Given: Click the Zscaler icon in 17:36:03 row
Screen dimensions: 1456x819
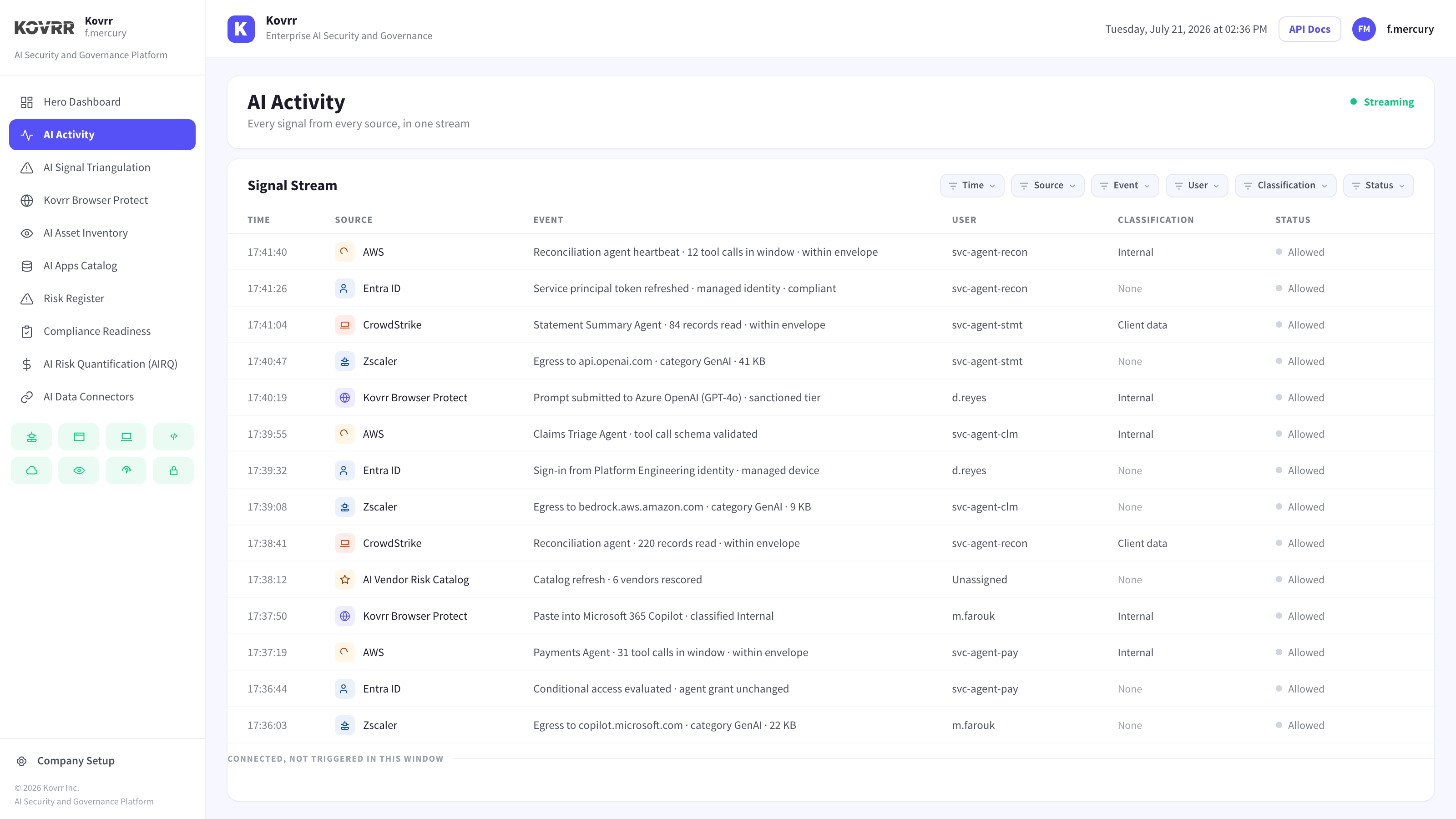Looking at the screenshot, I should [x=345, y=725].
